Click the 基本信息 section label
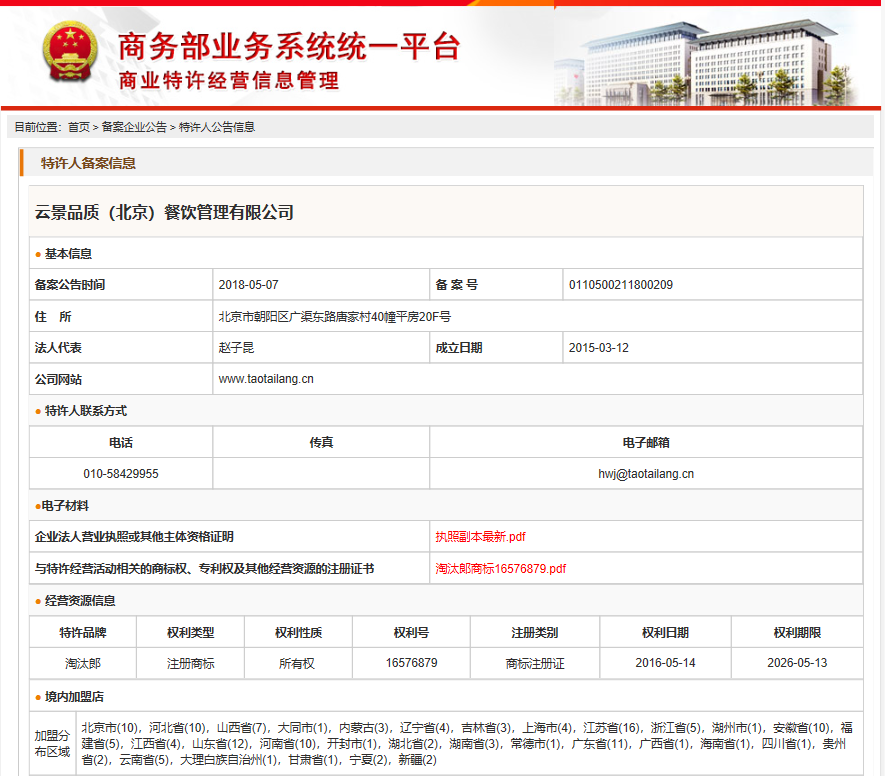 point(68,253)
